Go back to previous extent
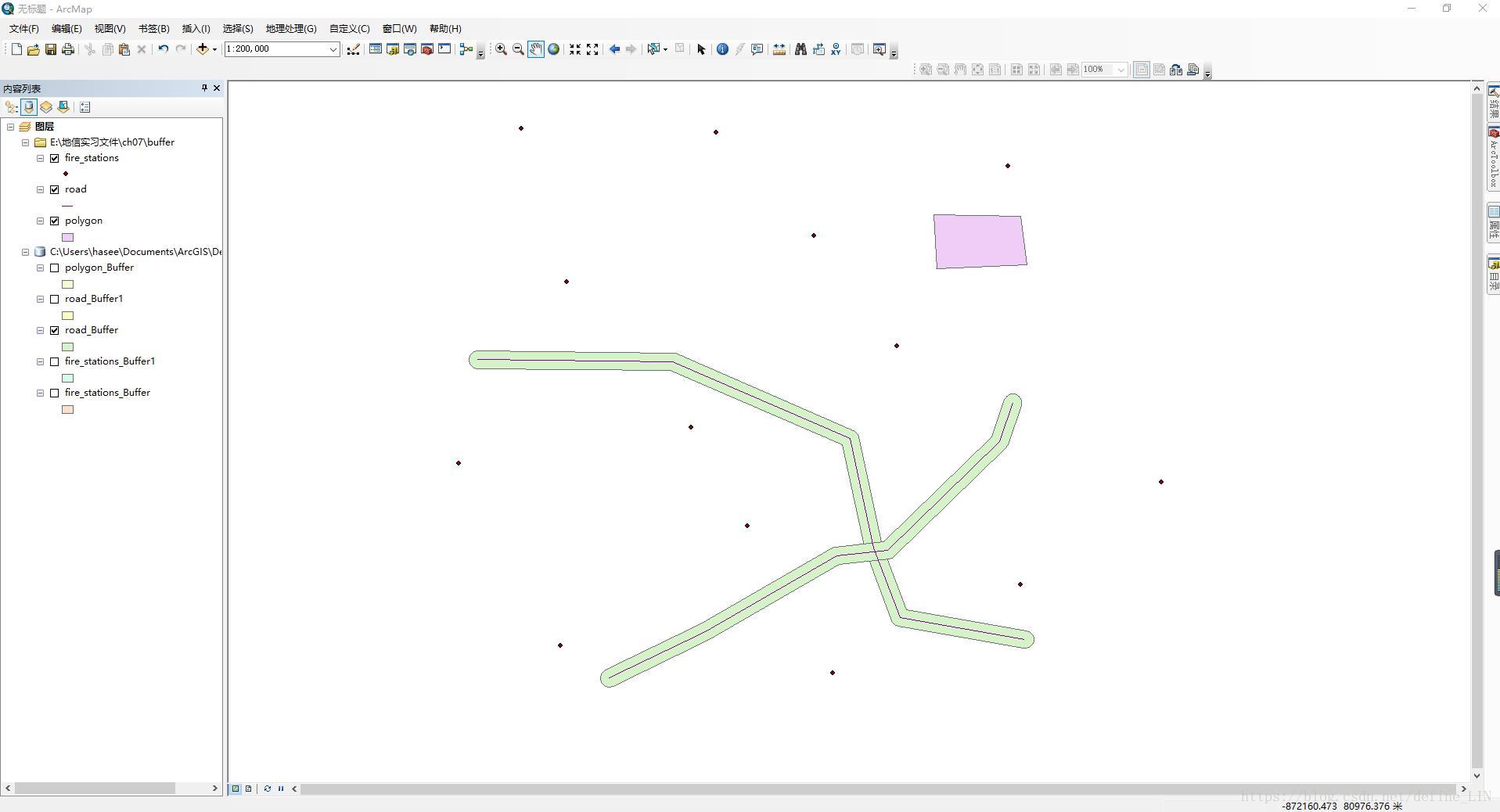 click(x=614, y=49)
